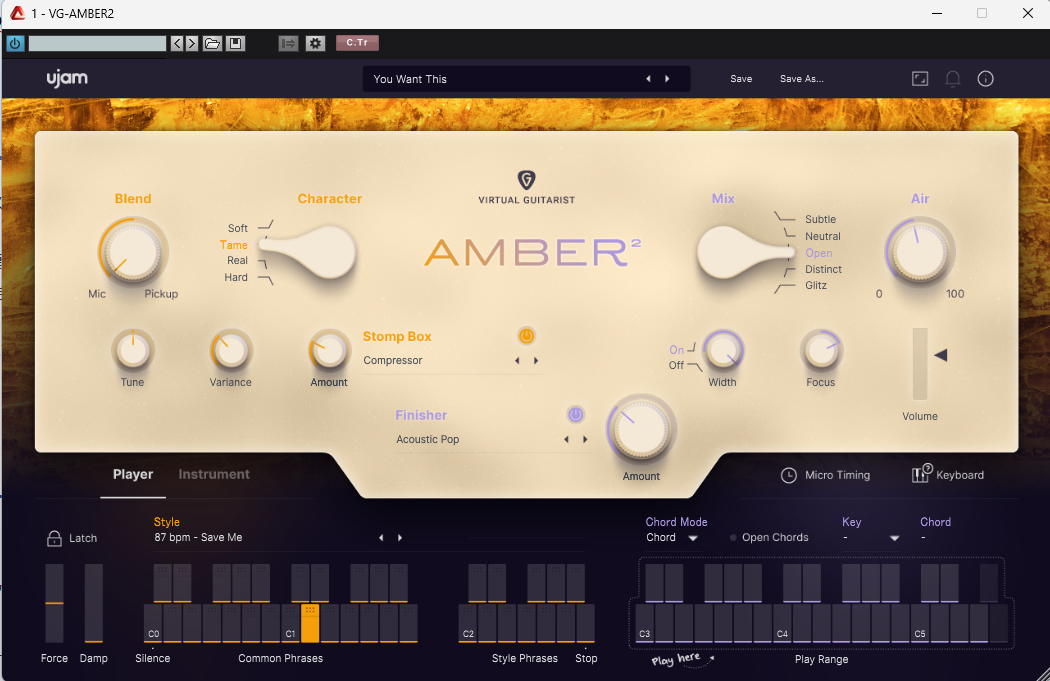Click the Tune knob

[x=133, y=350]
